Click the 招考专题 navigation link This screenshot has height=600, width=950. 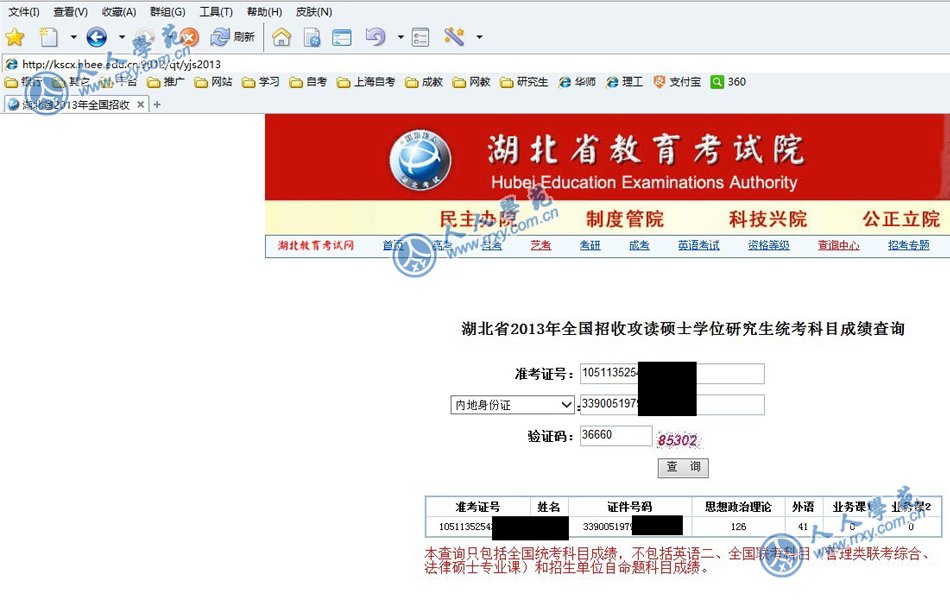click(908, 245)
